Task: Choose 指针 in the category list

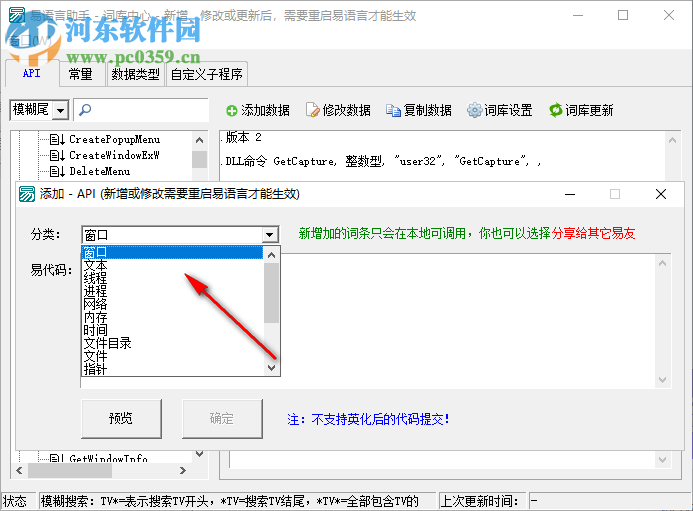Action: (x=172, y=369)
